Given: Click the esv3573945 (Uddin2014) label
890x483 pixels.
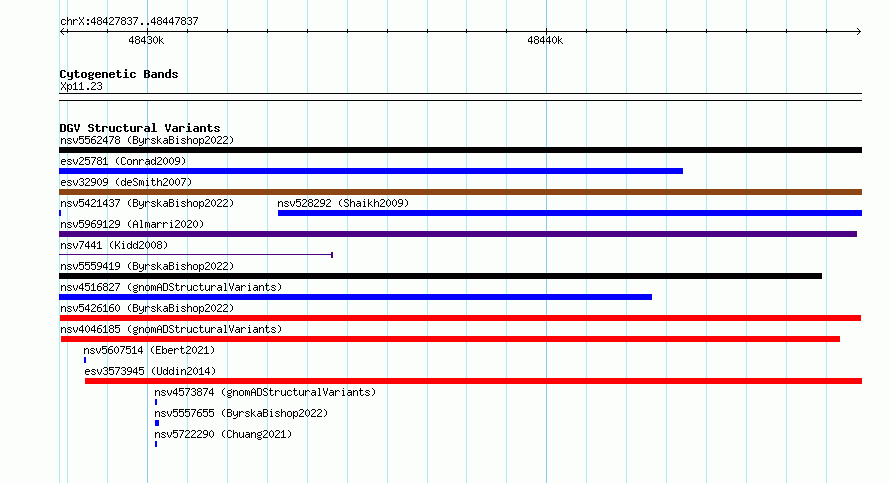Looking at the screenshot, I should click(150, 371).
